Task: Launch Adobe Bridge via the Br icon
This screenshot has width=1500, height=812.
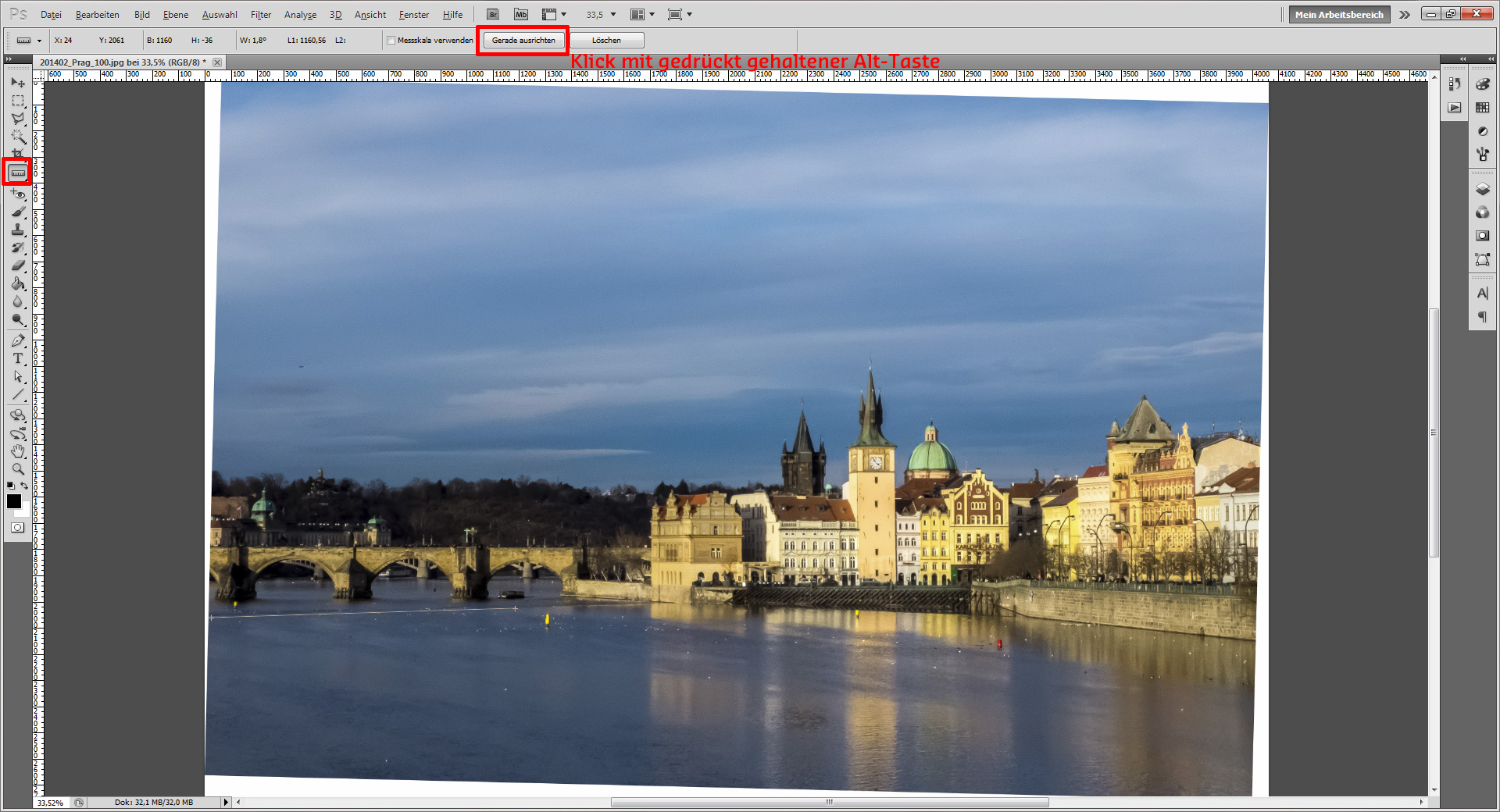Action: pos(493,14)
